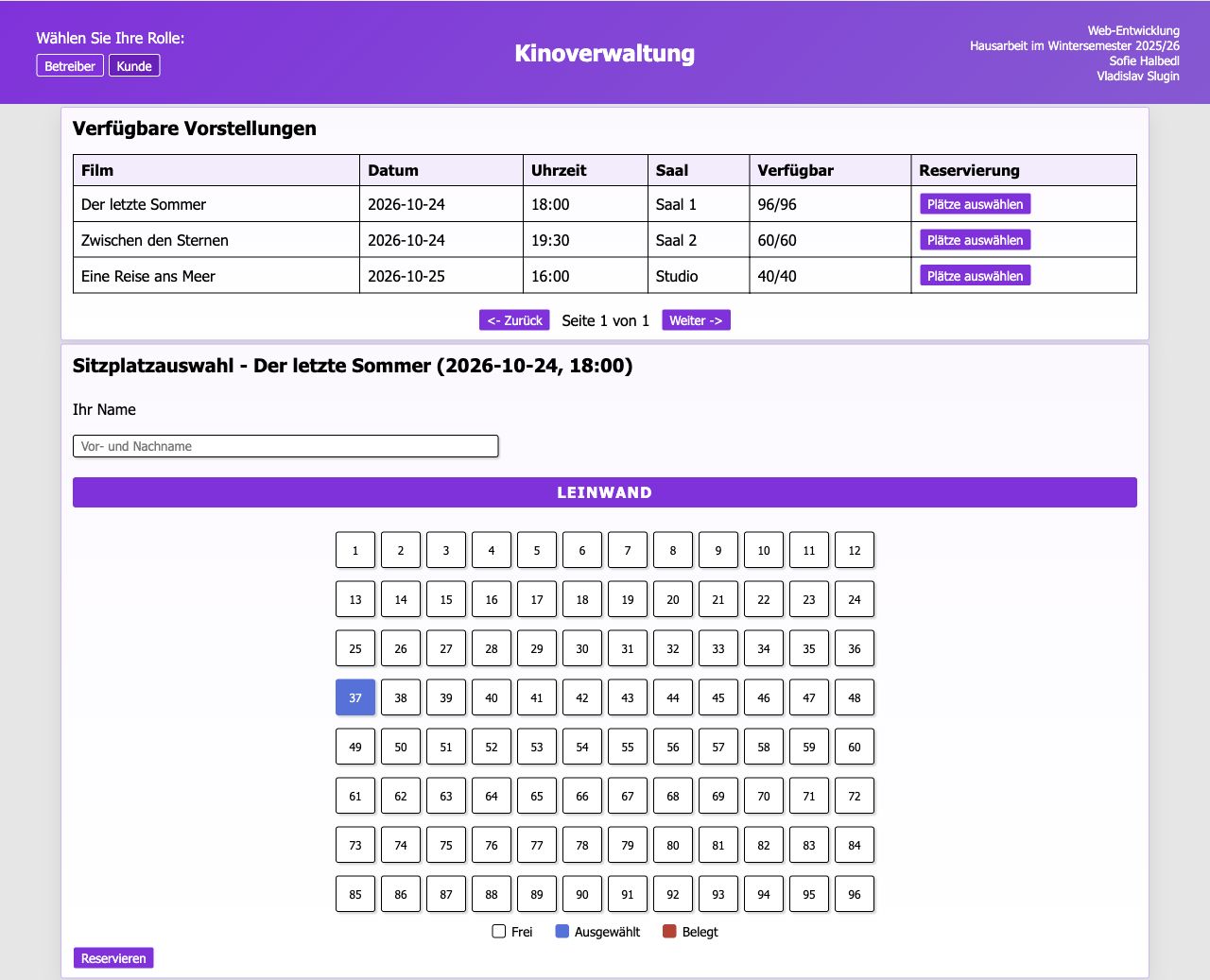Click the Kinoverwaltung page title

[605, 53]
